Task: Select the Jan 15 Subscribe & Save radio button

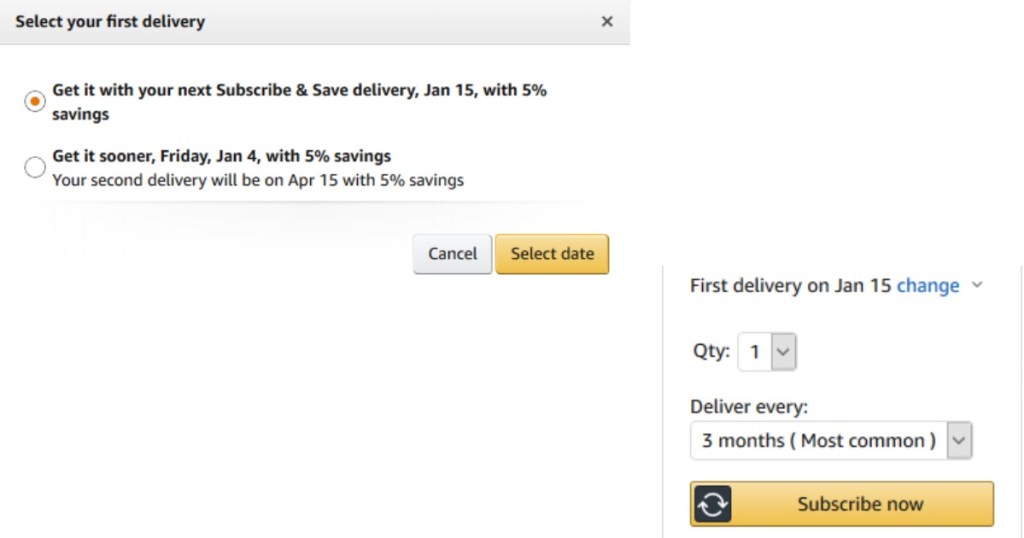Action: [35, 102]
